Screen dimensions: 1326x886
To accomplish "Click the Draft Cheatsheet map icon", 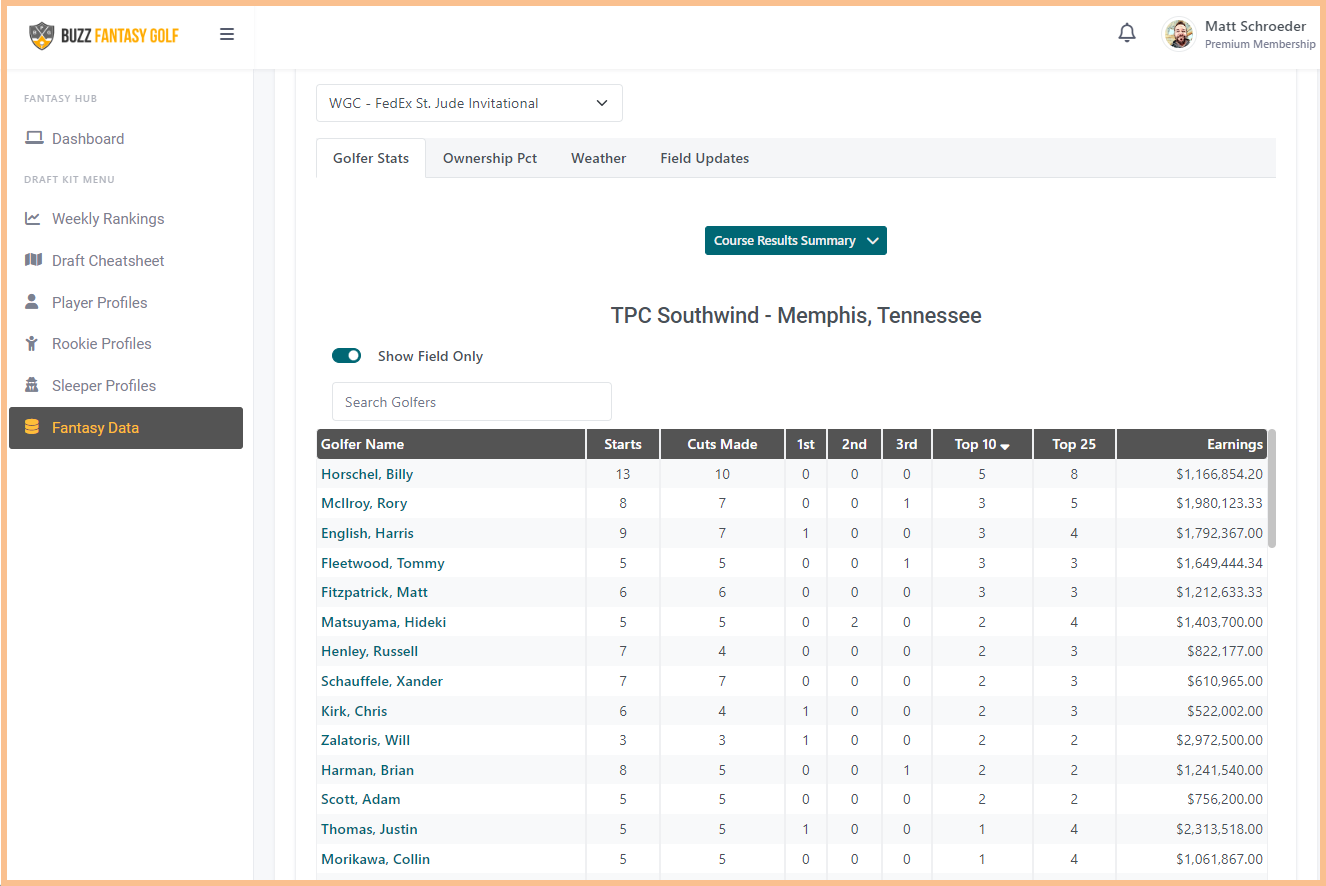I will coord(33,260).
